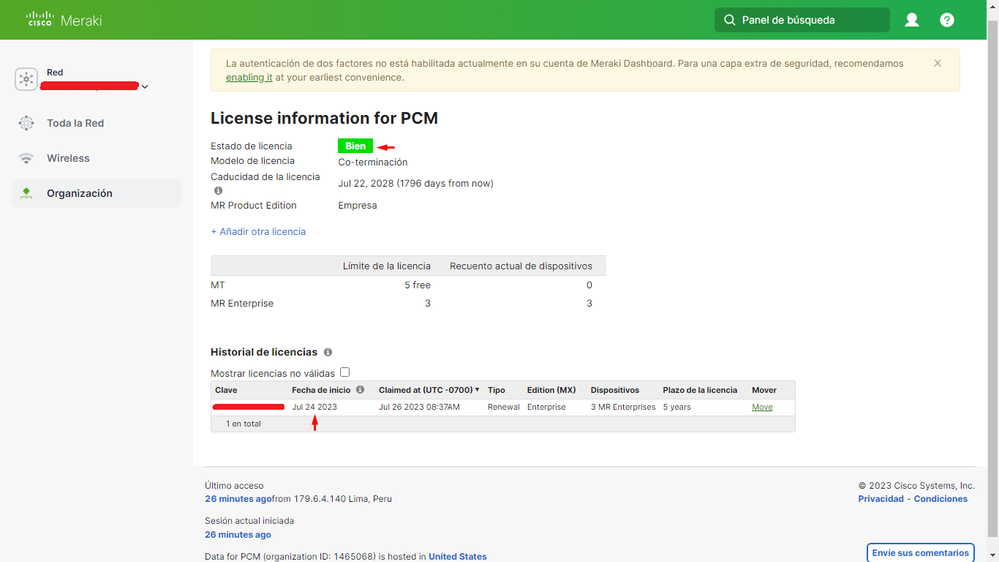Open the Wireless menu
This screenshot has height=562, width=999.
68,158
